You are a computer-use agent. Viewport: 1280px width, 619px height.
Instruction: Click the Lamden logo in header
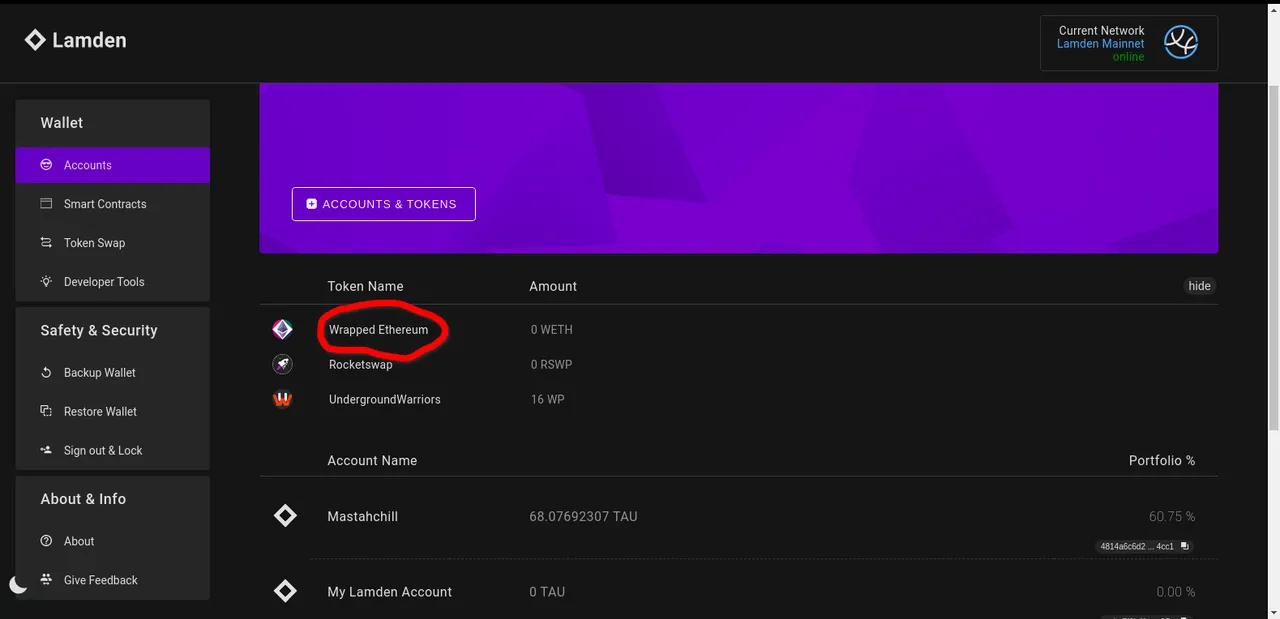point(75,41)
